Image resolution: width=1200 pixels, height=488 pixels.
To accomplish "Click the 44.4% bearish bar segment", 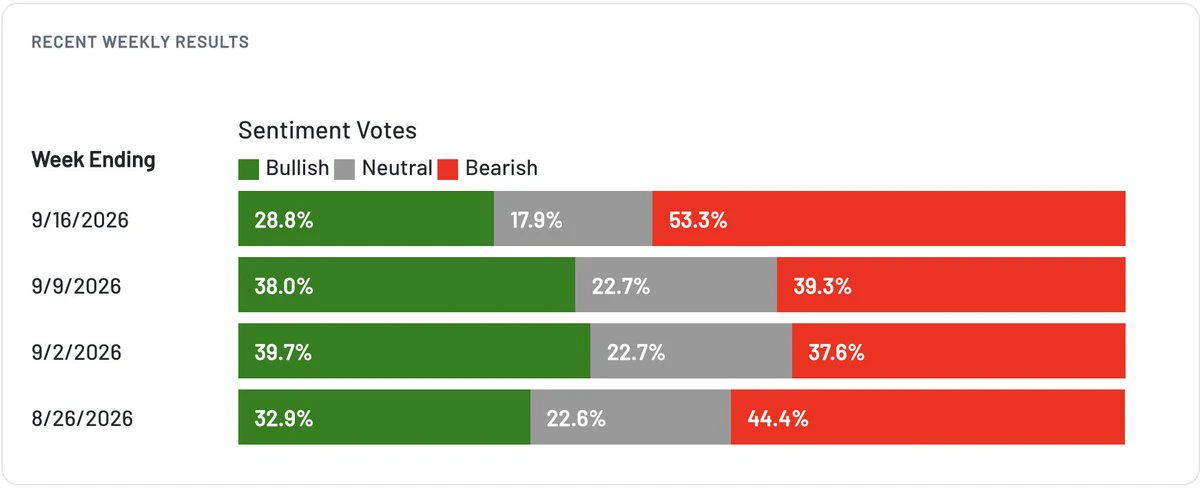I will click(928, 417).
